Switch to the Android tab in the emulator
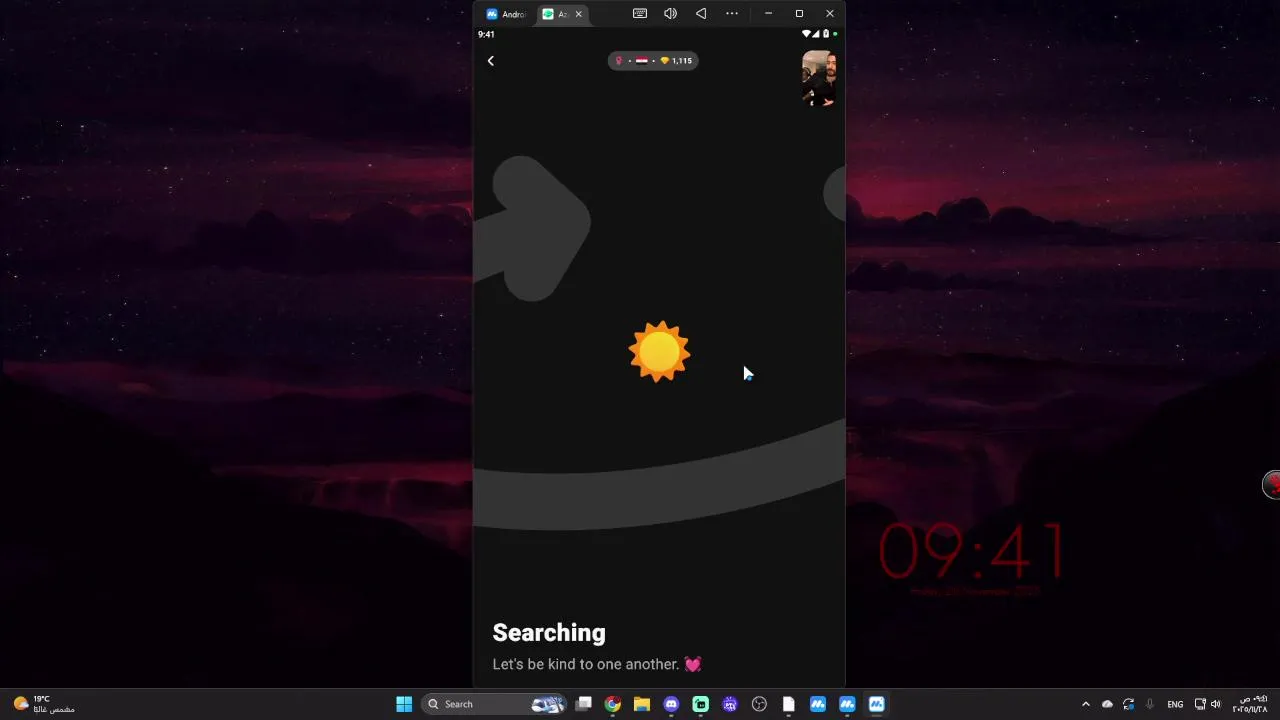The width and height of the screenshot is (1280, 720). (506, 14)
